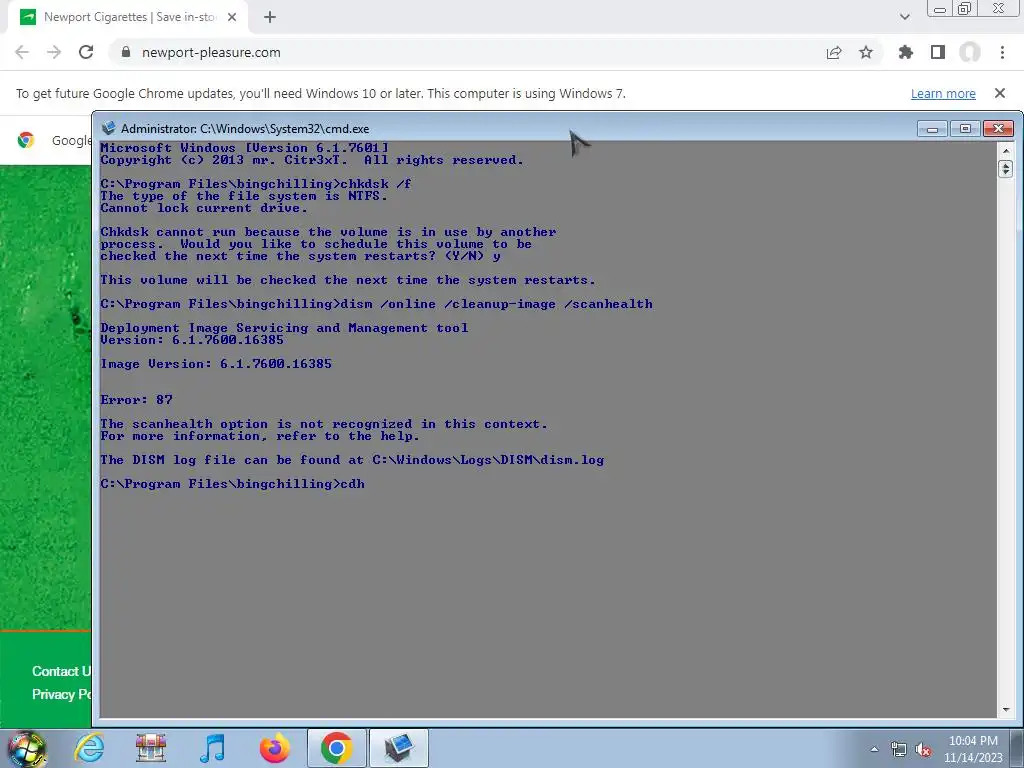
Task: Click the address bar URL newport-pleasure.com
Action: click(x=211, y=52)
